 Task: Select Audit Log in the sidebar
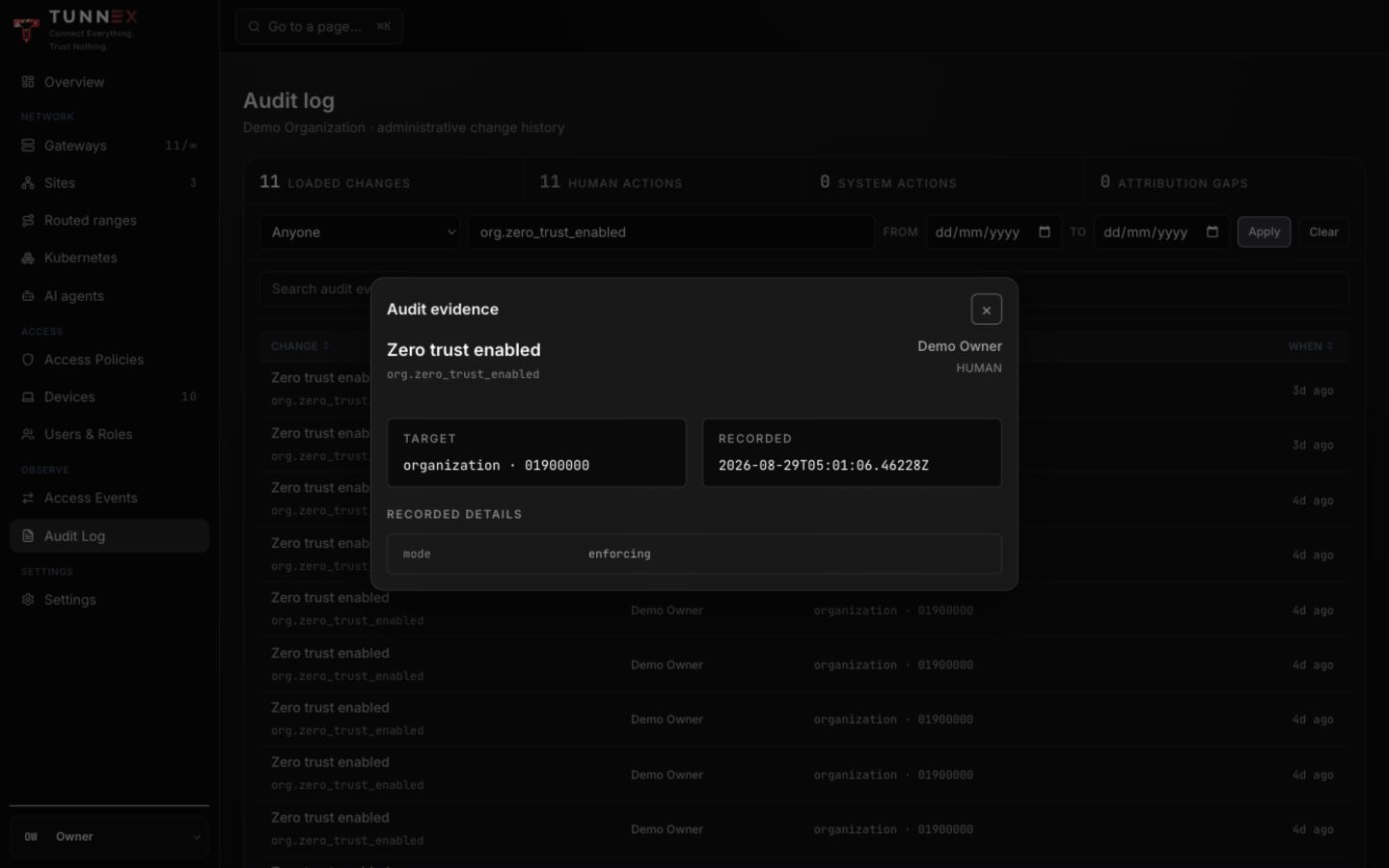(109, 536)
